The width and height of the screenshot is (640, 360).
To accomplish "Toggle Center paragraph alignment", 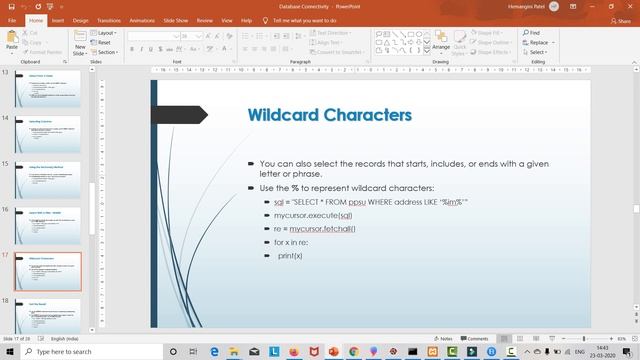I will pyautogui.click(x=254, y=49).
